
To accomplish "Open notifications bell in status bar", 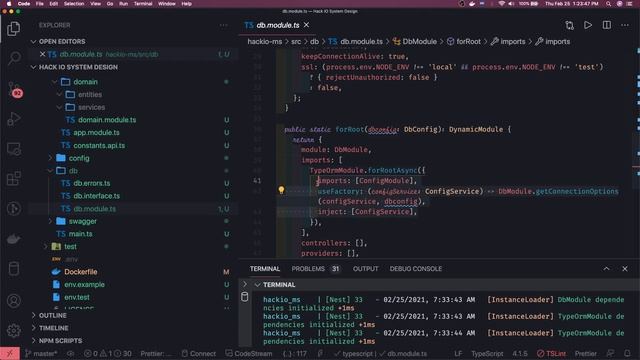I will click(x=627, y=353).
